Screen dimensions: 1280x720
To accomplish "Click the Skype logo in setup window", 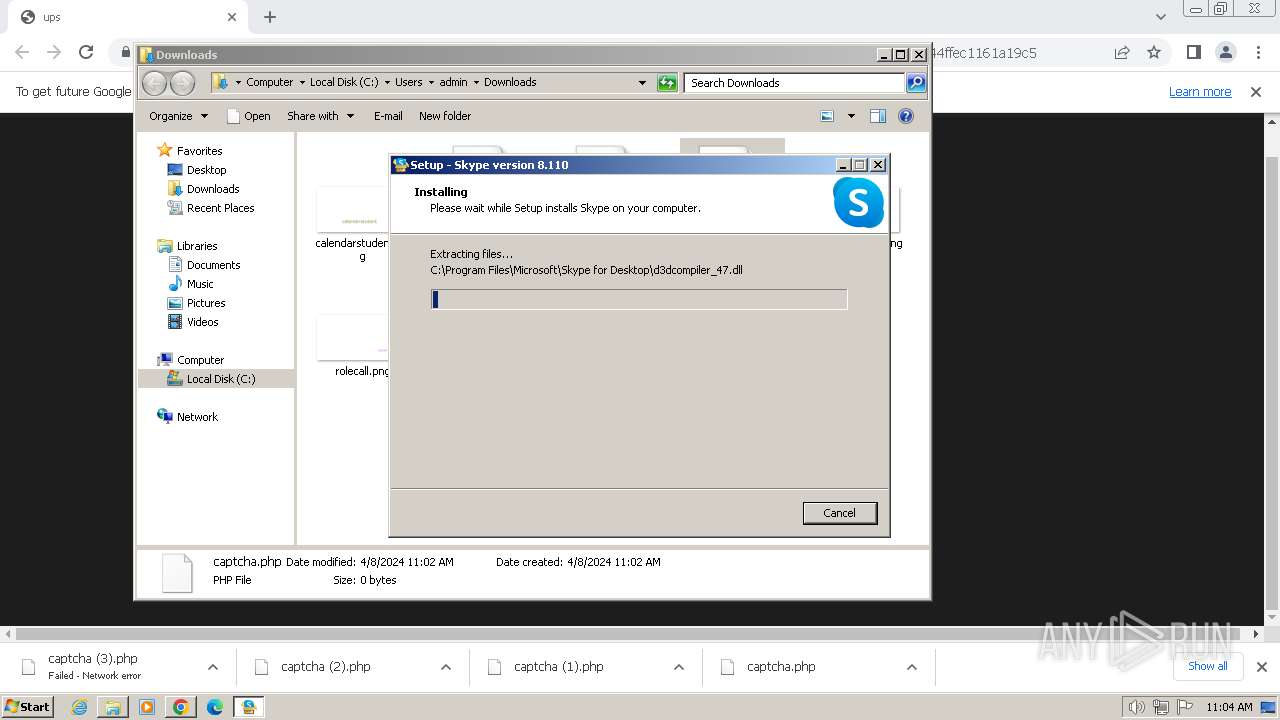I will (x=858, y=202).
